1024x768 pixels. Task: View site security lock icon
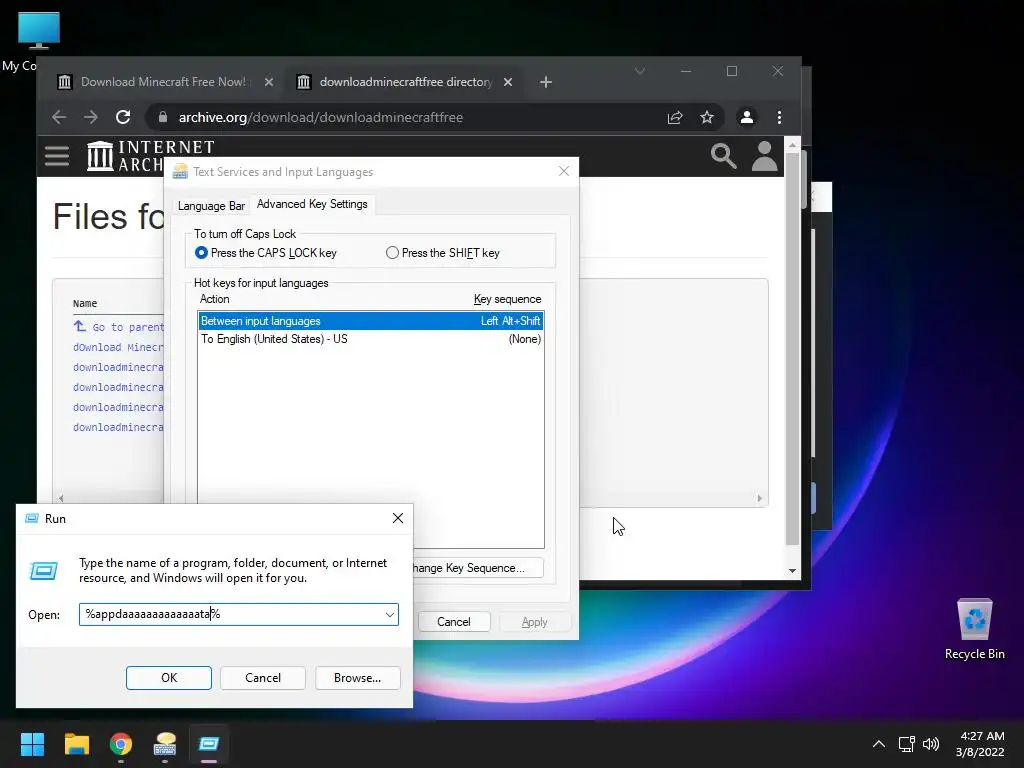[x=163, y=117]
